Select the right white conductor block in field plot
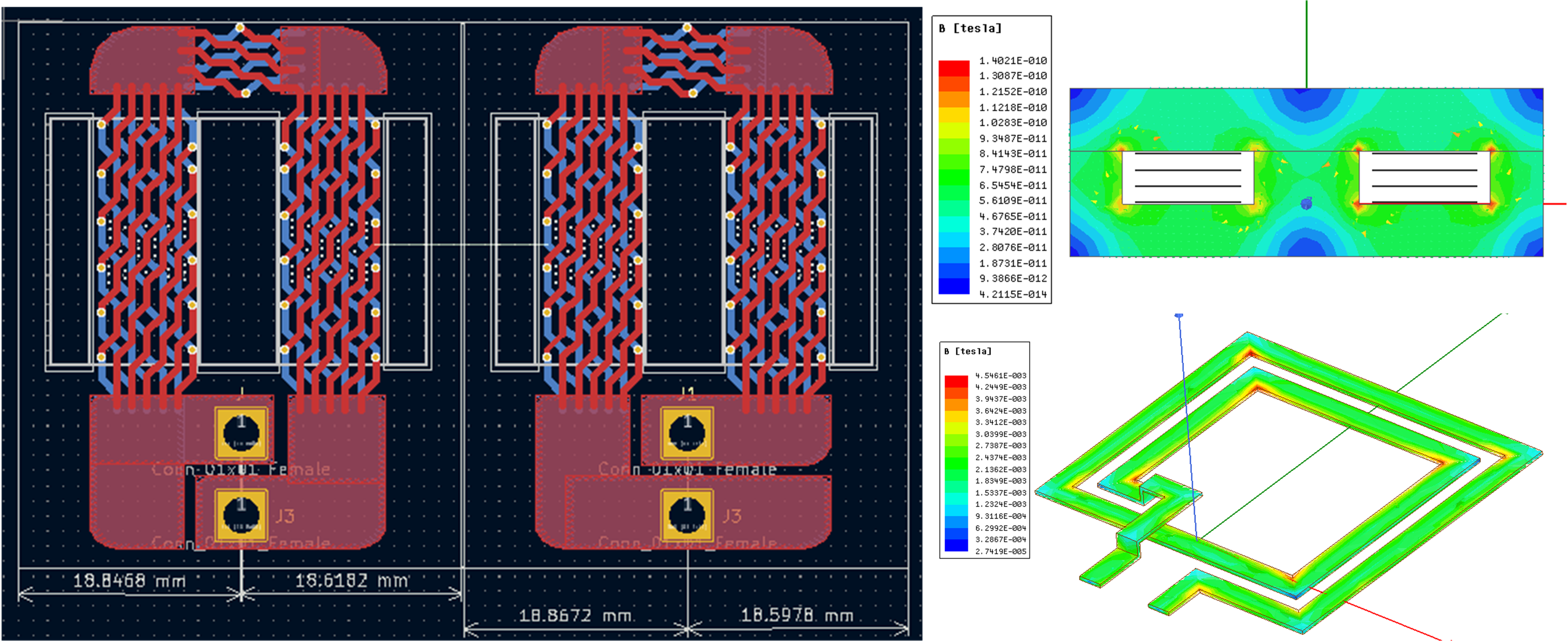Viewport: 1568px width, 641px height. pyautogui.click(x=1424, y=177)
